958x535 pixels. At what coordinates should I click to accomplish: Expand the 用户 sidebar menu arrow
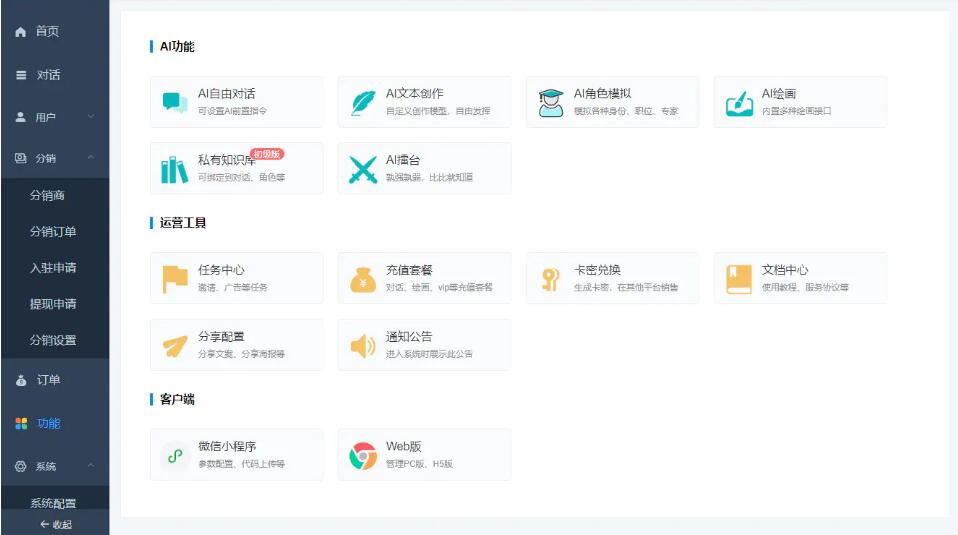91,117
